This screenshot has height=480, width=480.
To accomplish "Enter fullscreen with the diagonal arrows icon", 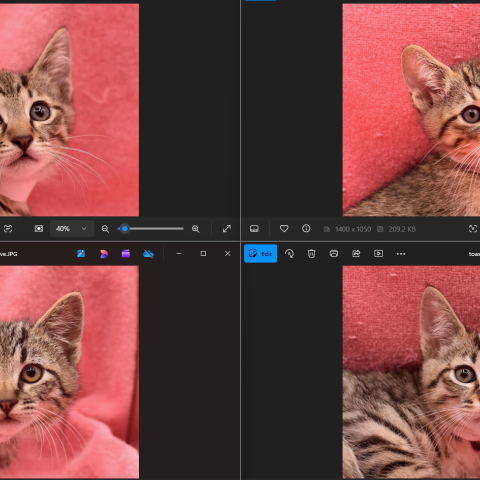I will (227, 229).
